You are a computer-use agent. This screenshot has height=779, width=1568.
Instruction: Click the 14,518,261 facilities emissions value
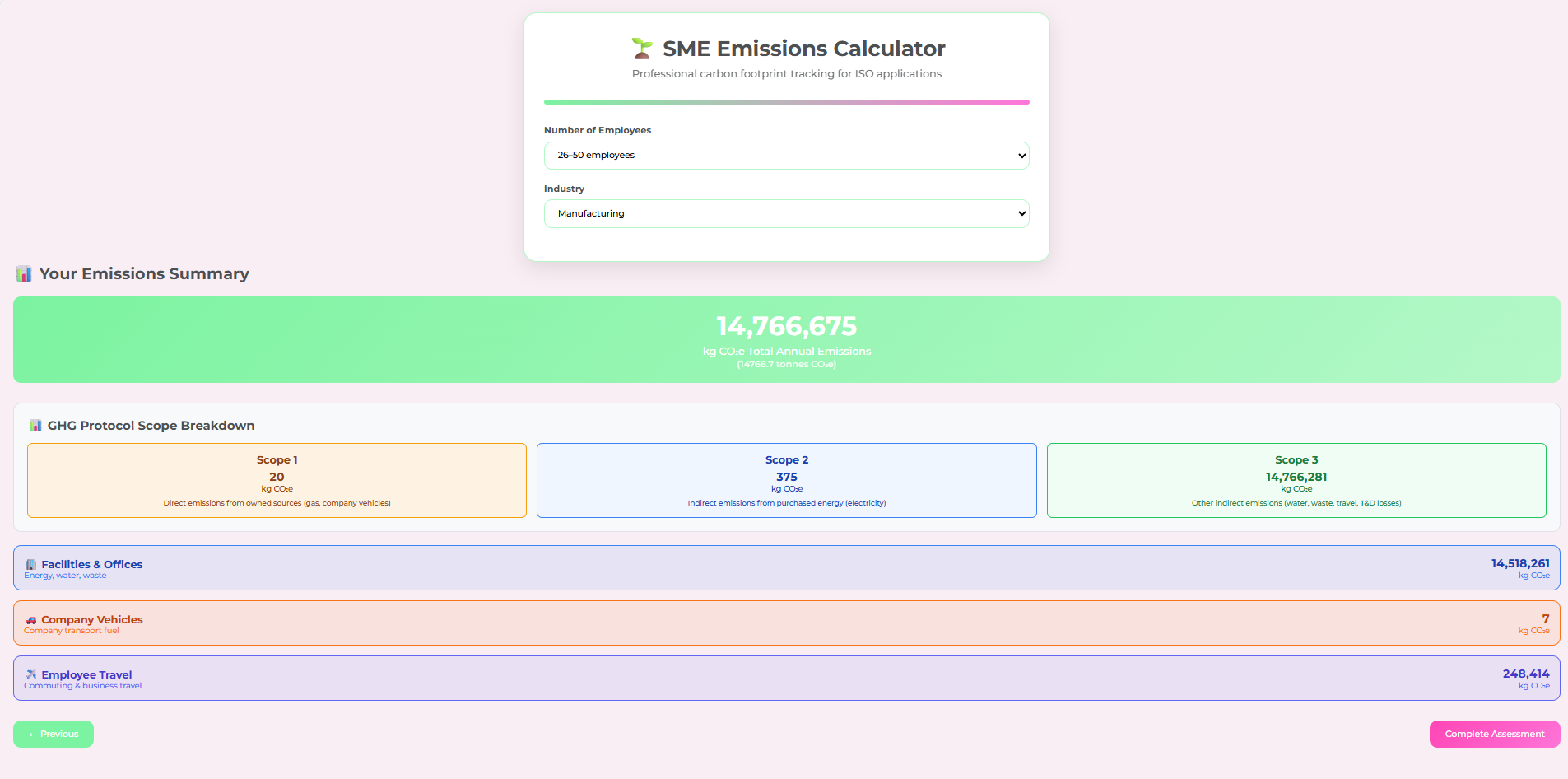[x=1519, y=564]
